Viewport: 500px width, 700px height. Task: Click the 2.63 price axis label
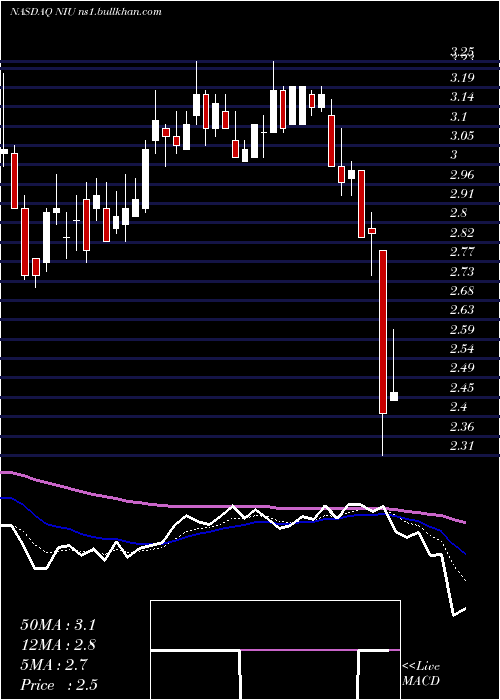[x=462, y=310]
